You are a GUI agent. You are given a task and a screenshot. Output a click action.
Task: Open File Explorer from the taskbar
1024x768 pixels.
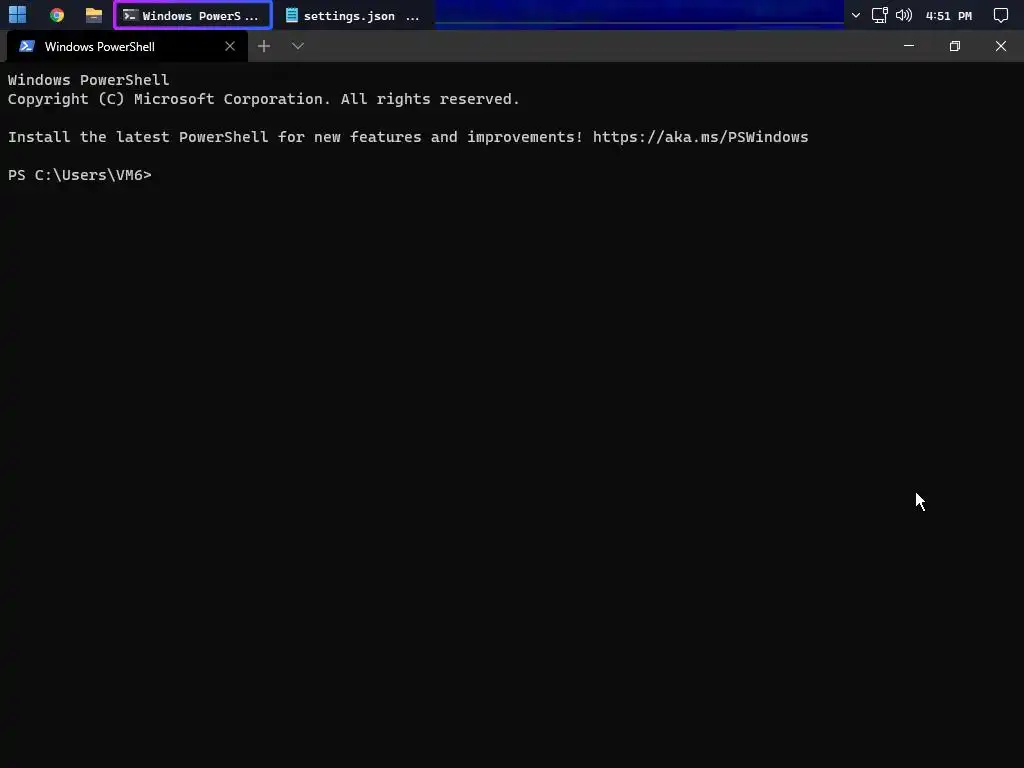[x=94, y=15]
